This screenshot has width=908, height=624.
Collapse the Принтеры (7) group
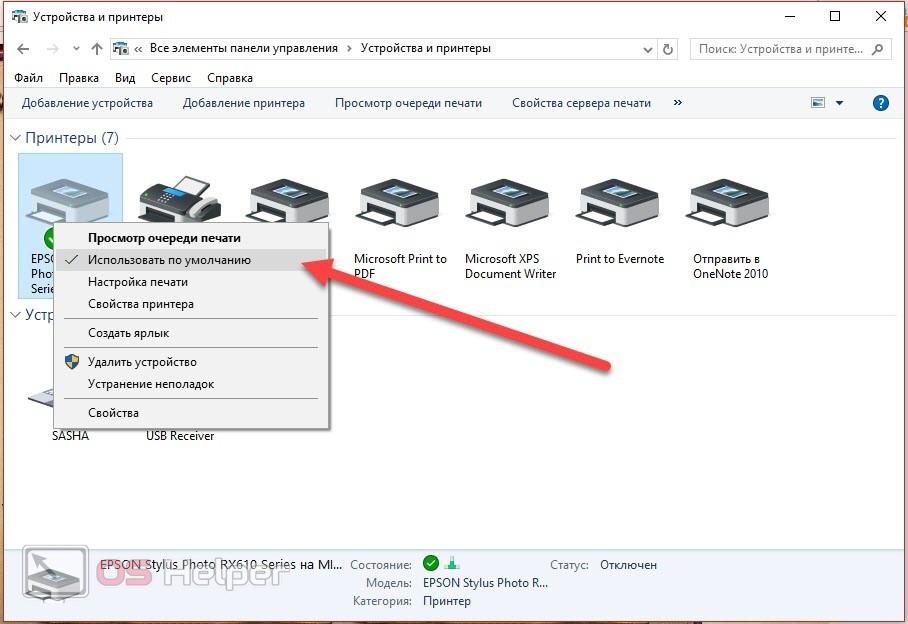pos(16,138)
